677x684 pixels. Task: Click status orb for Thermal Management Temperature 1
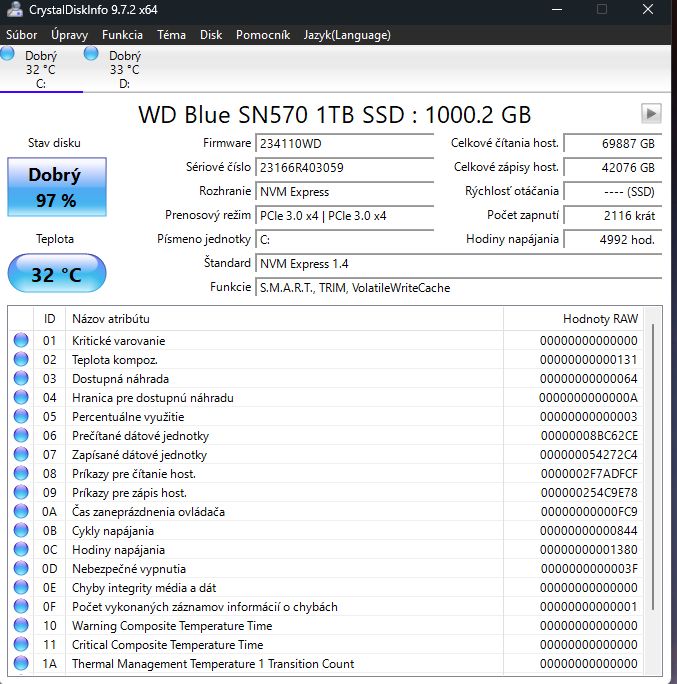pos(21,663)
